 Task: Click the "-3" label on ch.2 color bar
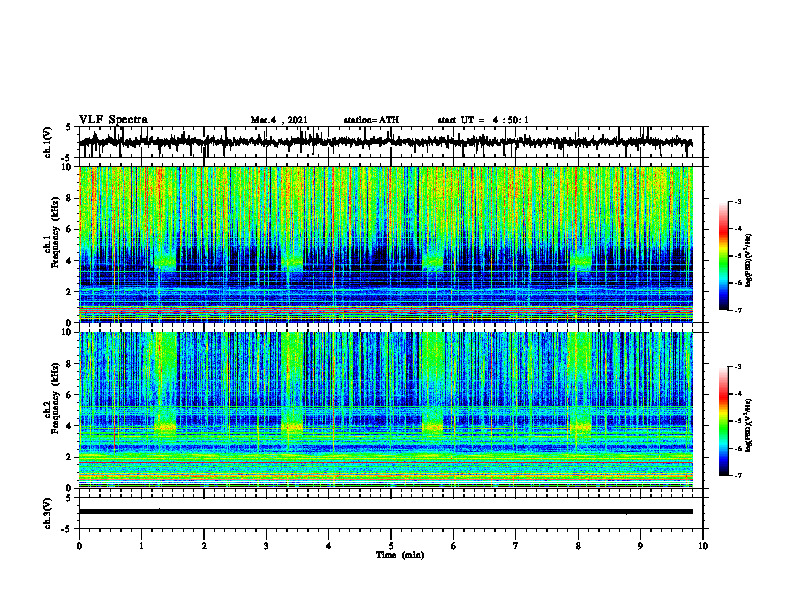(738, 367)
